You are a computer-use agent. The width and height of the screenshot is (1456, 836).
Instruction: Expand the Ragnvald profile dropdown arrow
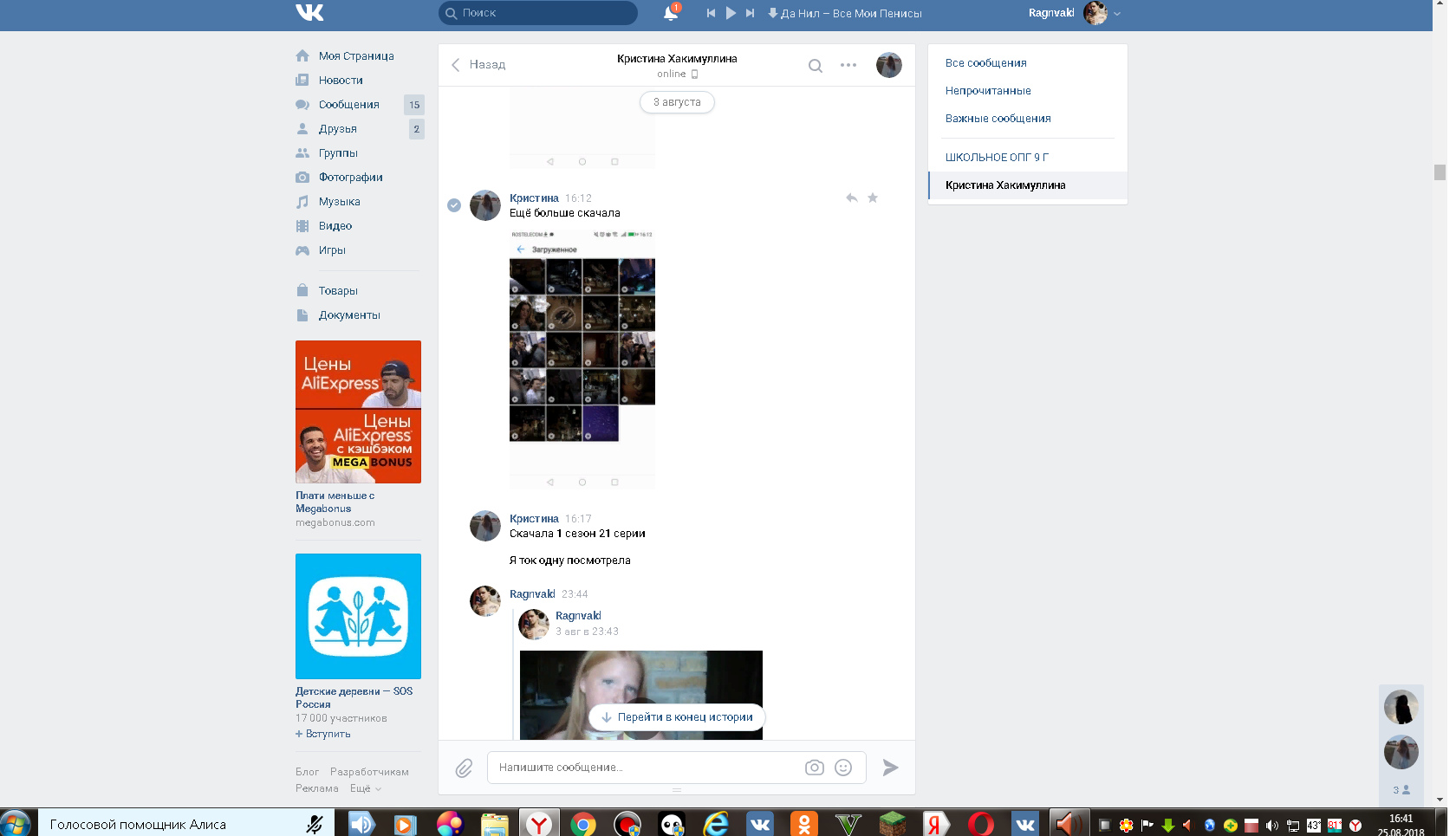pyautogui.click(x=1117, y=14)
